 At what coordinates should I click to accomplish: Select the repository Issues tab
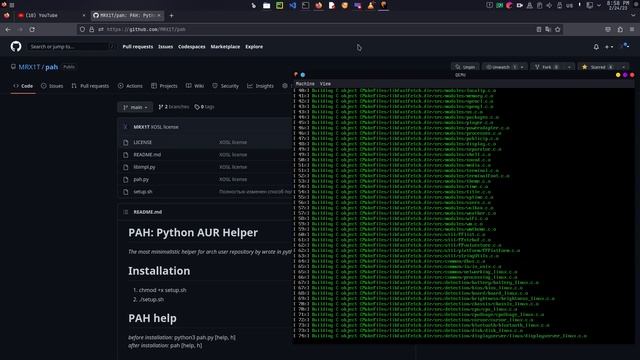click(x=52, y=86)
